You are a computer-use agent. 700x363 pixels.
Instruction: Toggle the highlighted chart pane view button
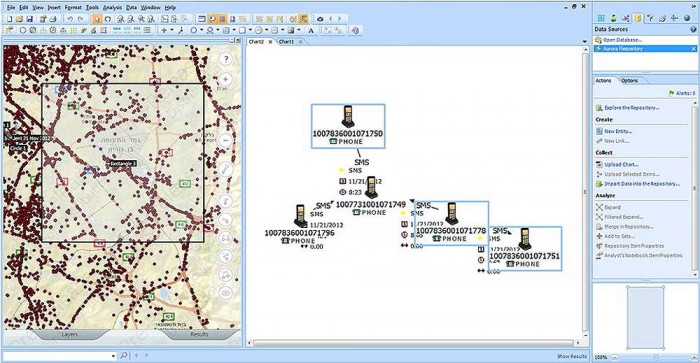coord(212,19)
